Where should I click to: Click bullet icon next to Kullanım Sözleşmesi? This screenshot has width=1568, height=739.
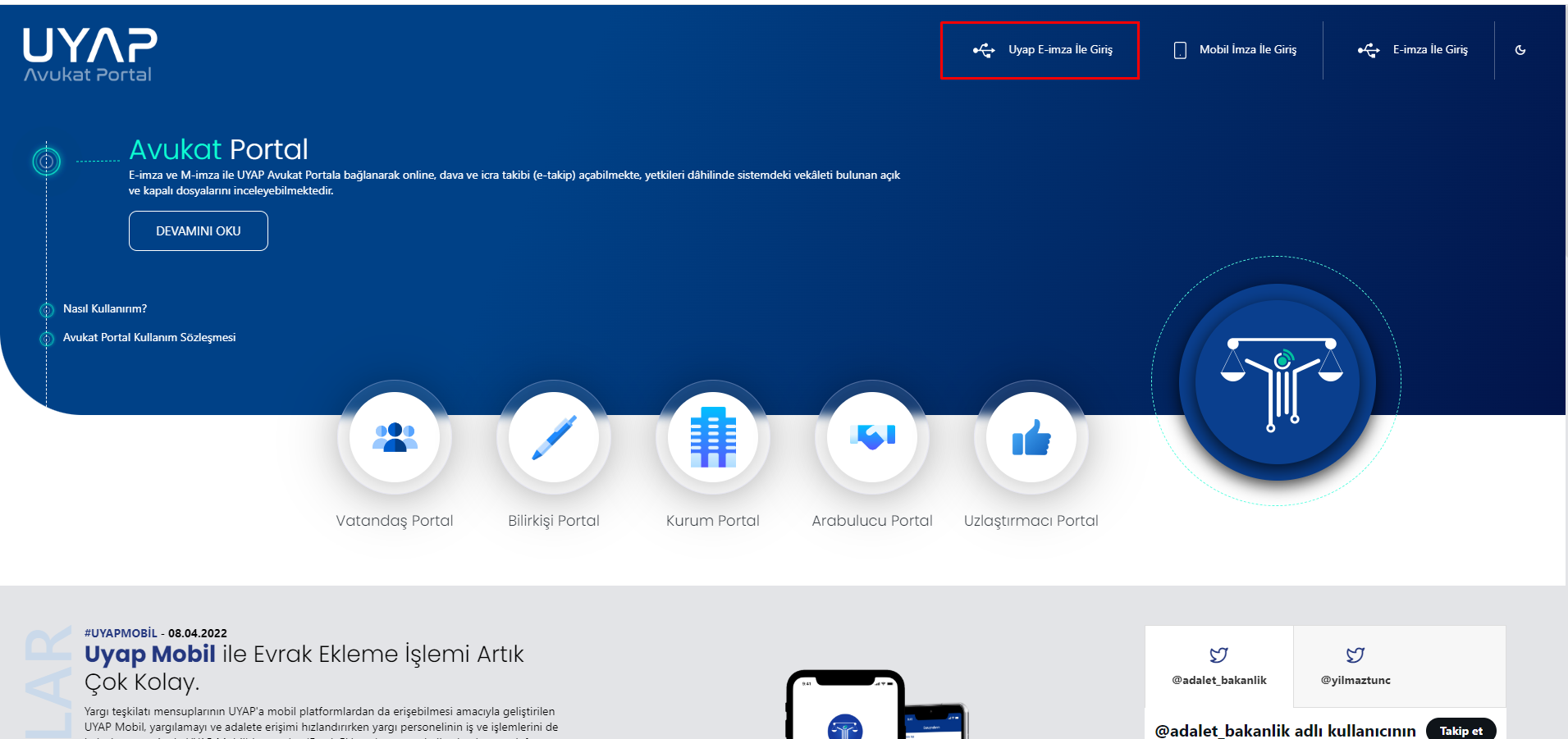47,339
